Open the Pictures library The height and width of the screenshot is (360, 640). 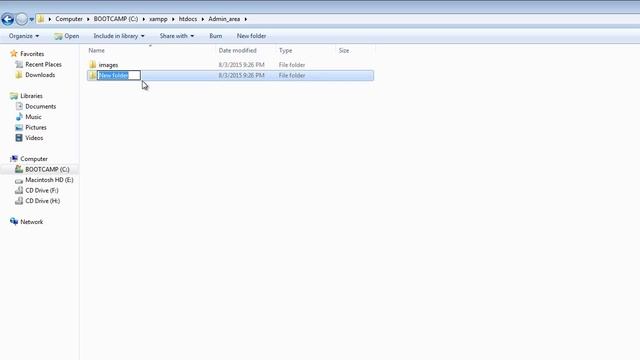36,128
